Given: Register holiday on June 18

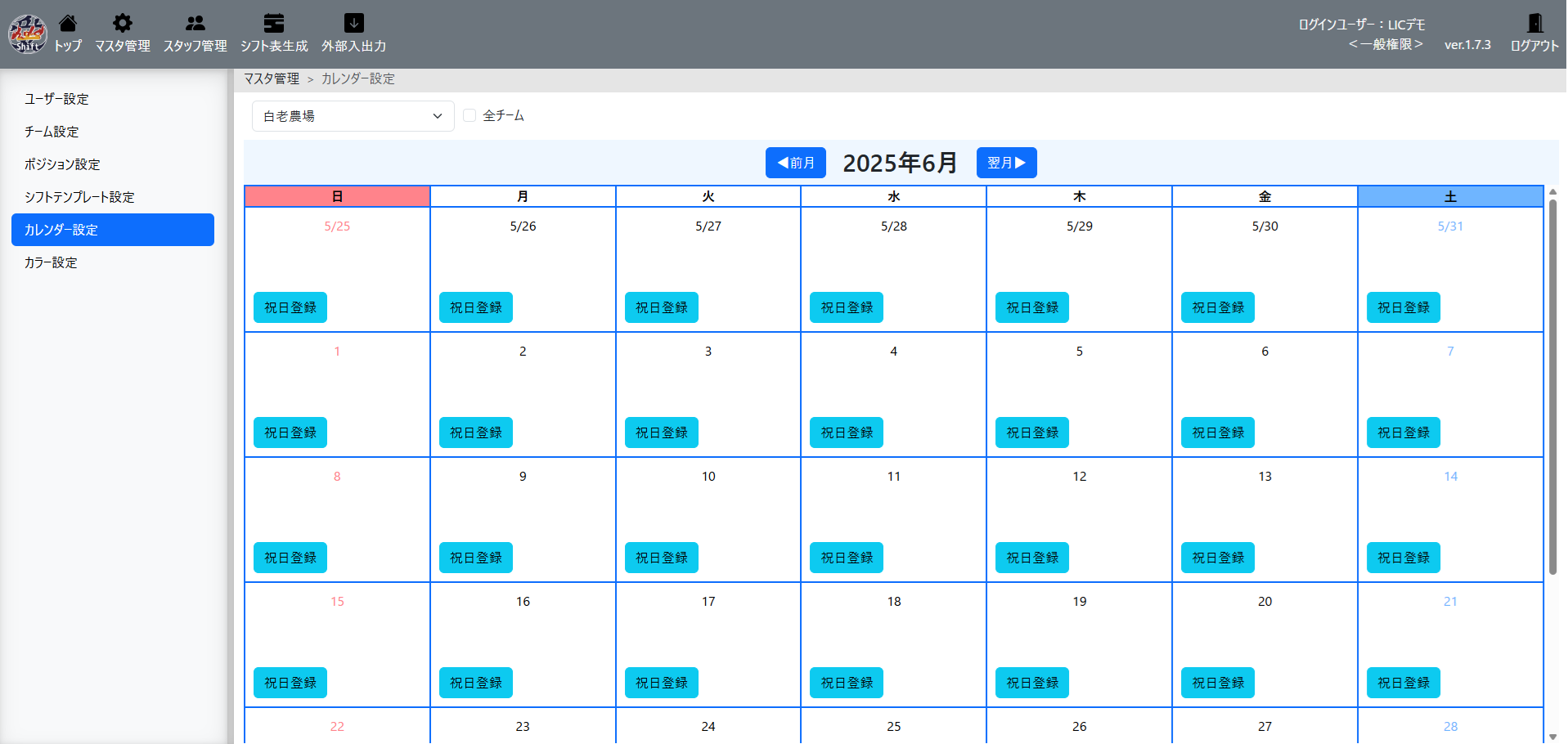Looking at the screenshot, I should tap(847, 683).
